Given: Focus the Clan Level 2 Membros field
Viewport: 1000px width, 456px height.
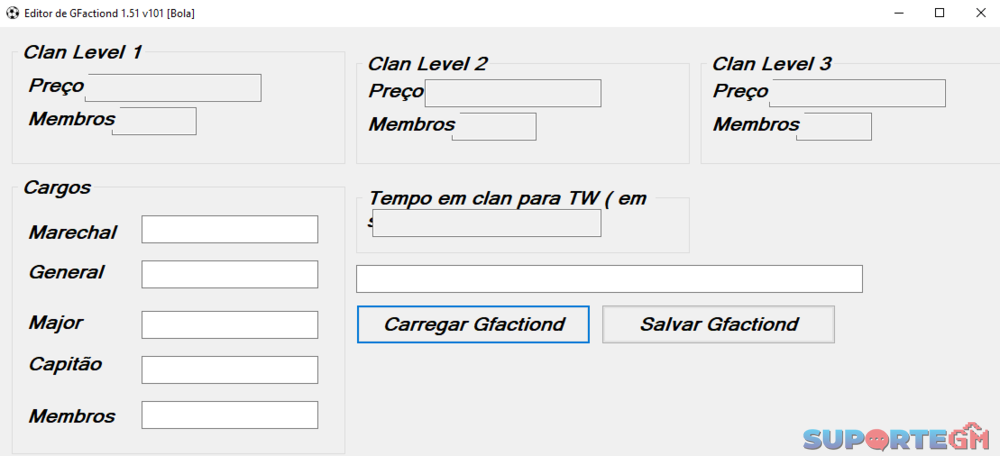Looking at the screenshot, I should pos(495,126).
